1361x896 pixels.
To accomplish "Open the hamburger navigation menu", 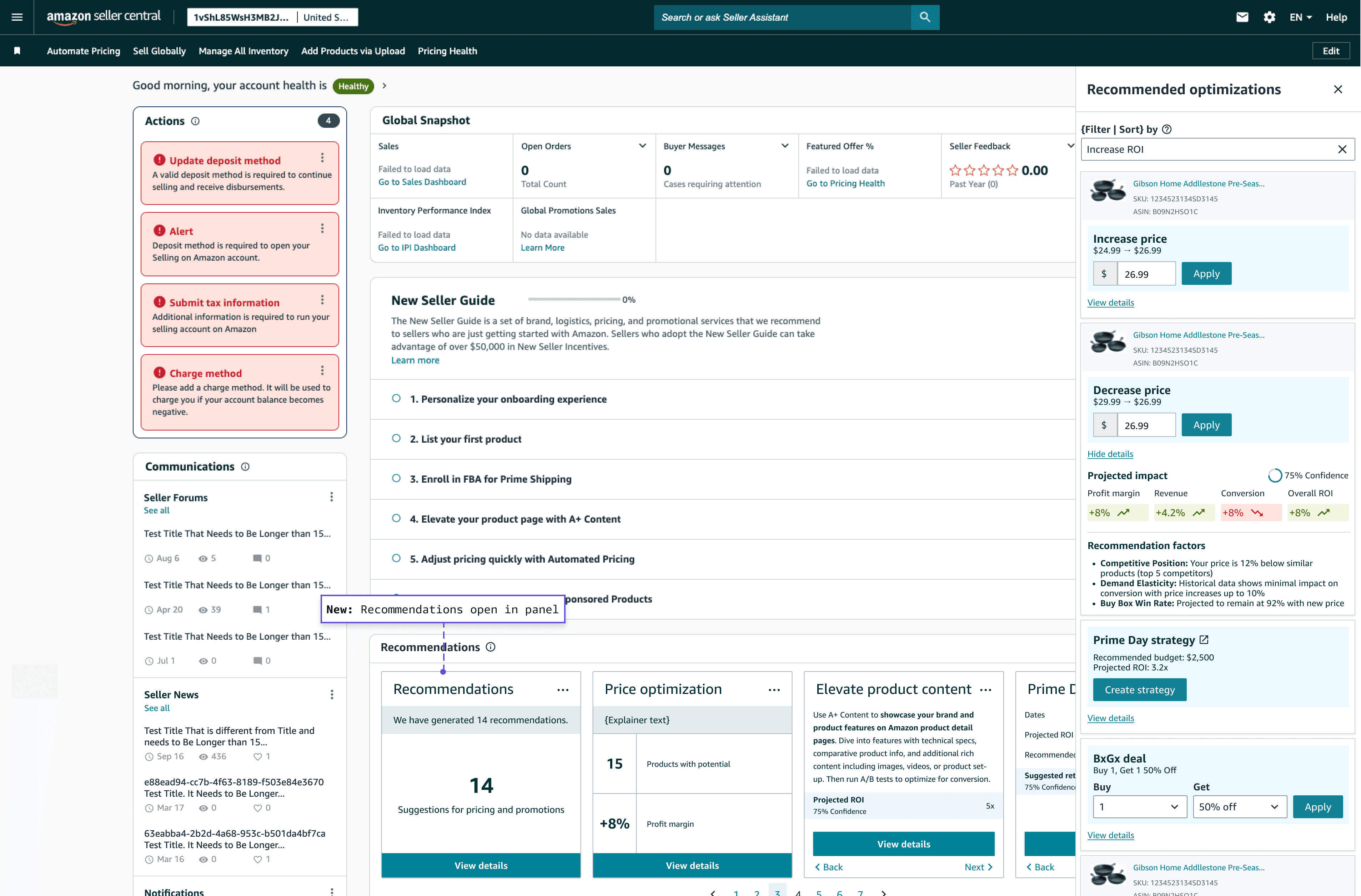I will pos(16,17).
